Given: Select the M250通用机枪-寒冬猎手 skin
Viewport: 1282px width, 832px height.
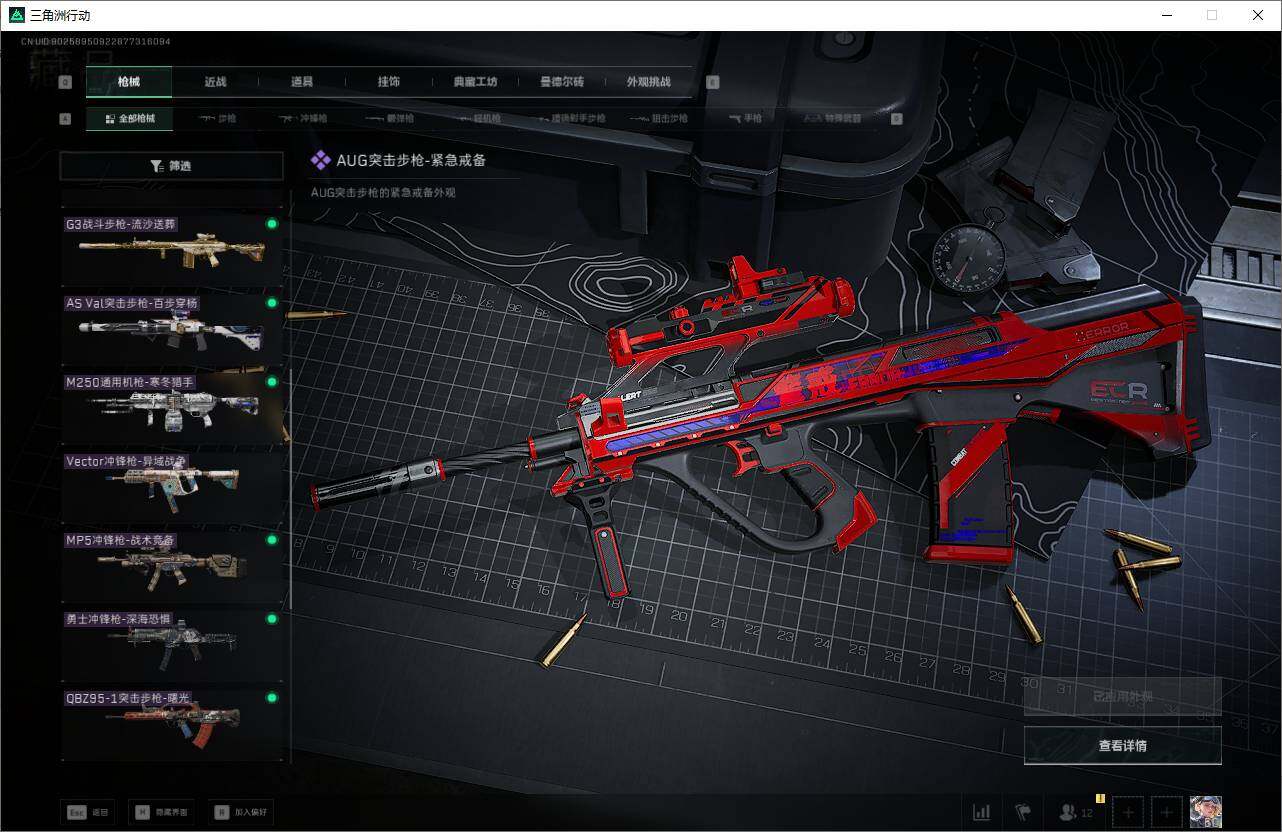Looking at the screenshot, I should 173,407.
